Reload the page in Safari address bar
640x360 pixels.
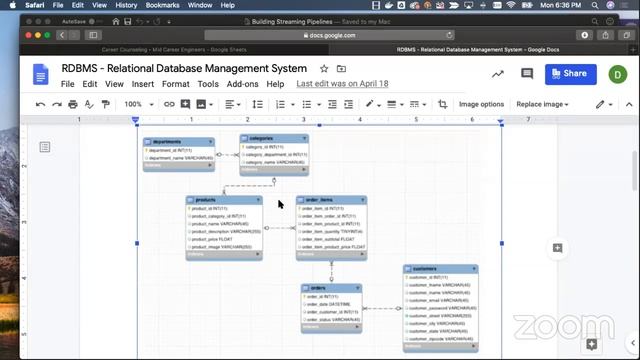point(449,35)
